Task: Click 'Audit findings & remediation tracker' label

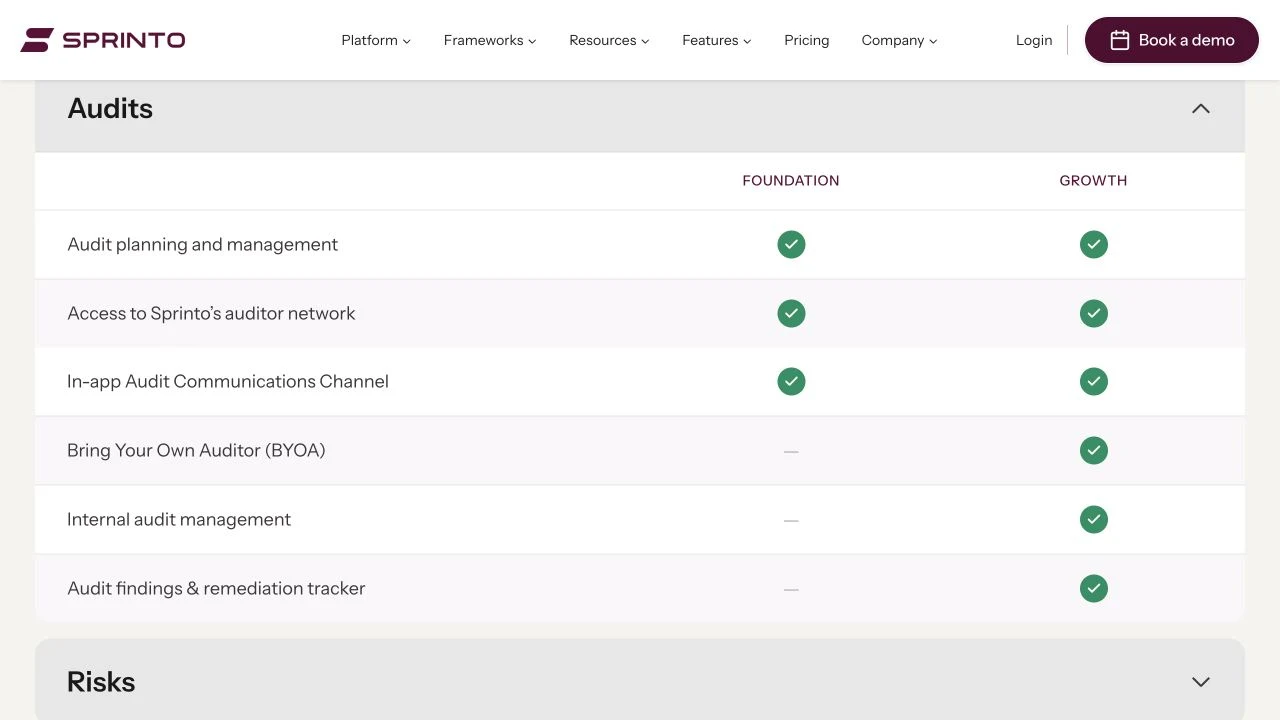Action: click(216, 588)
